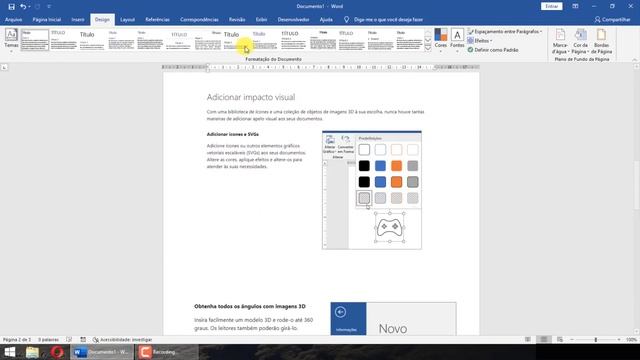Click the Página 2 de 3 status indicator
Viewport: 640px width, 360px height.
coord(17,340)
